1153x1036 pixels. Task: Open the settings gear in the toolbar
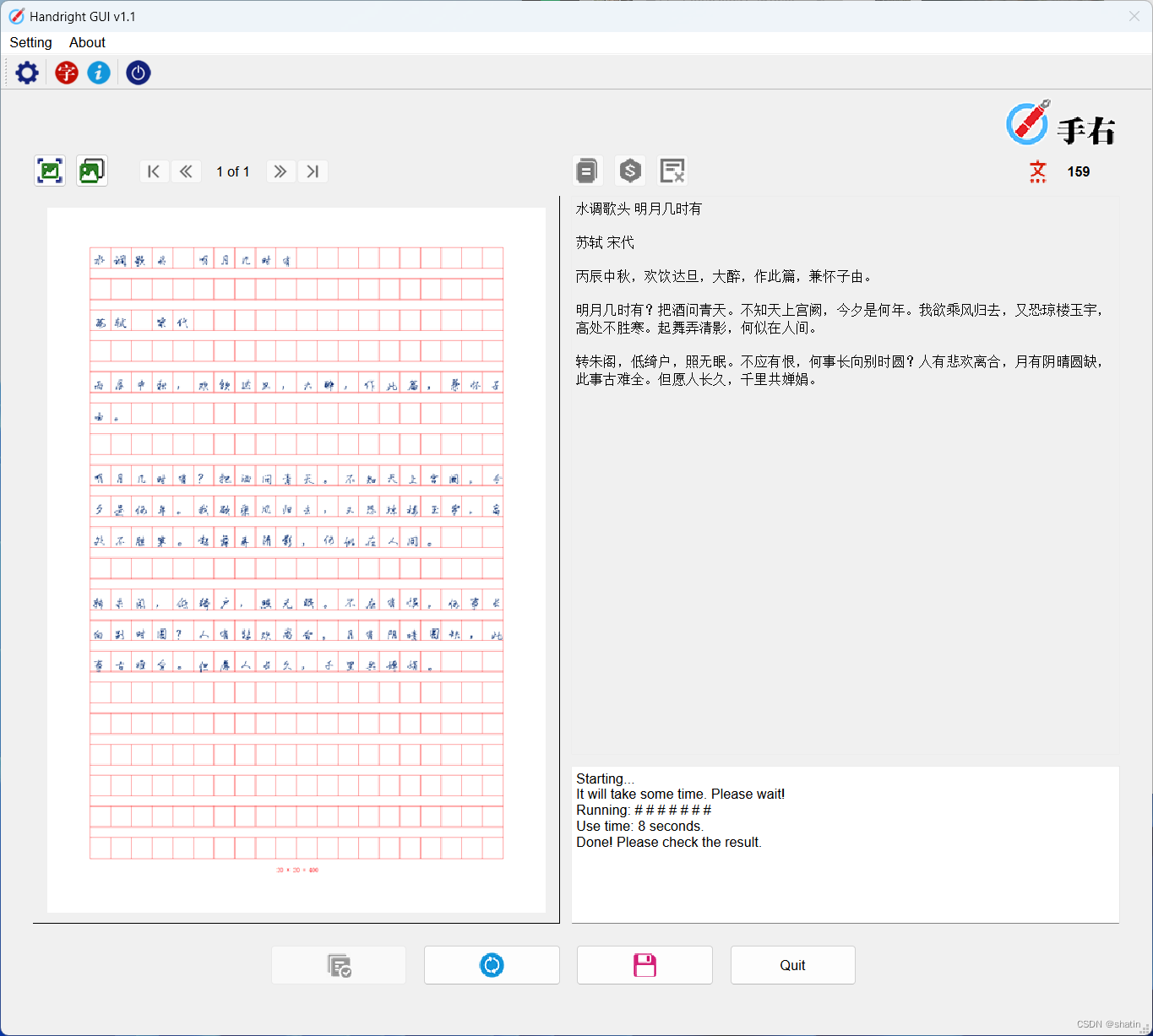pos(27,73)
